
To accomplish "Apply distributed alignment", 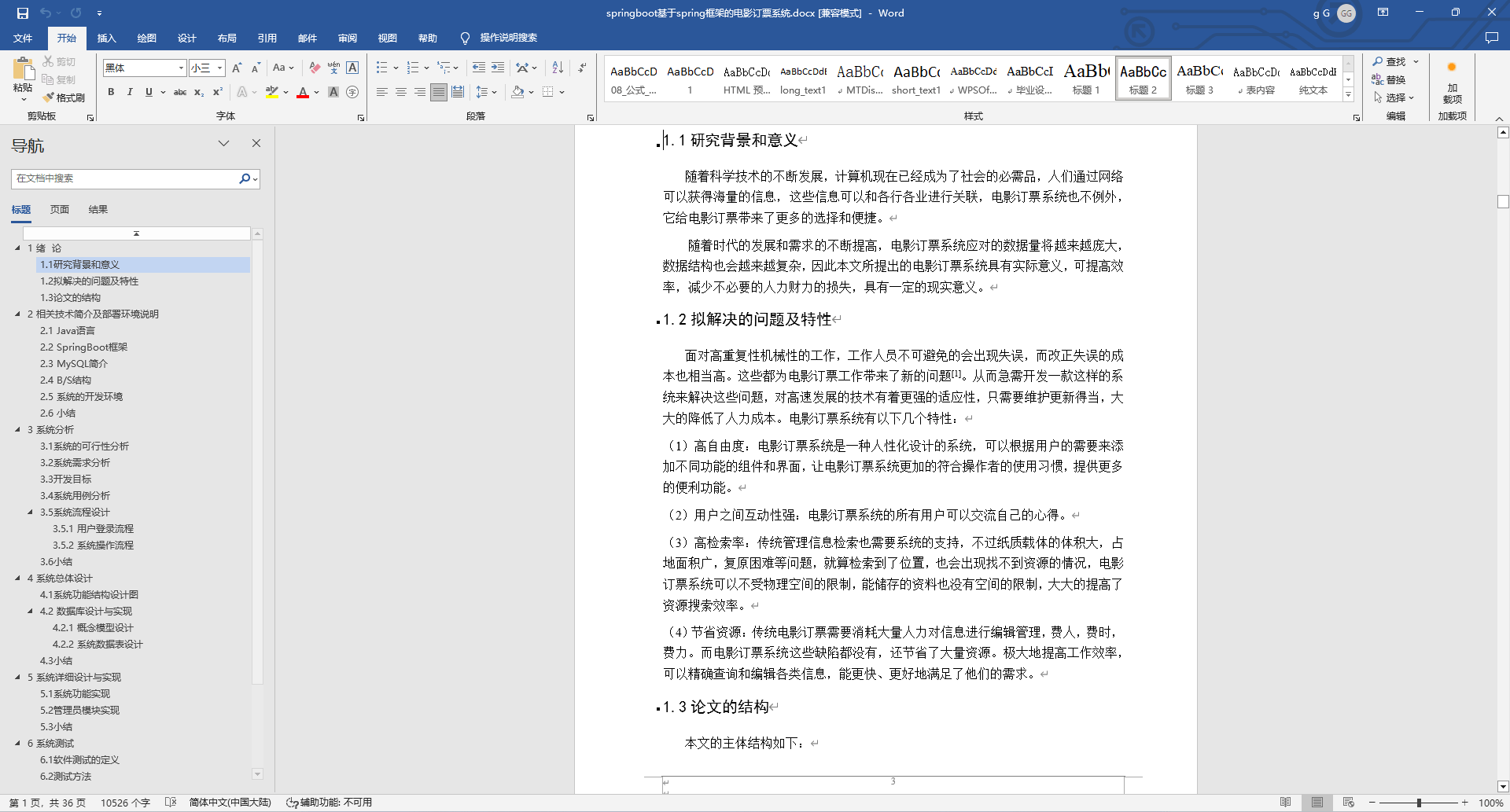I will click(x=458, y=92).
